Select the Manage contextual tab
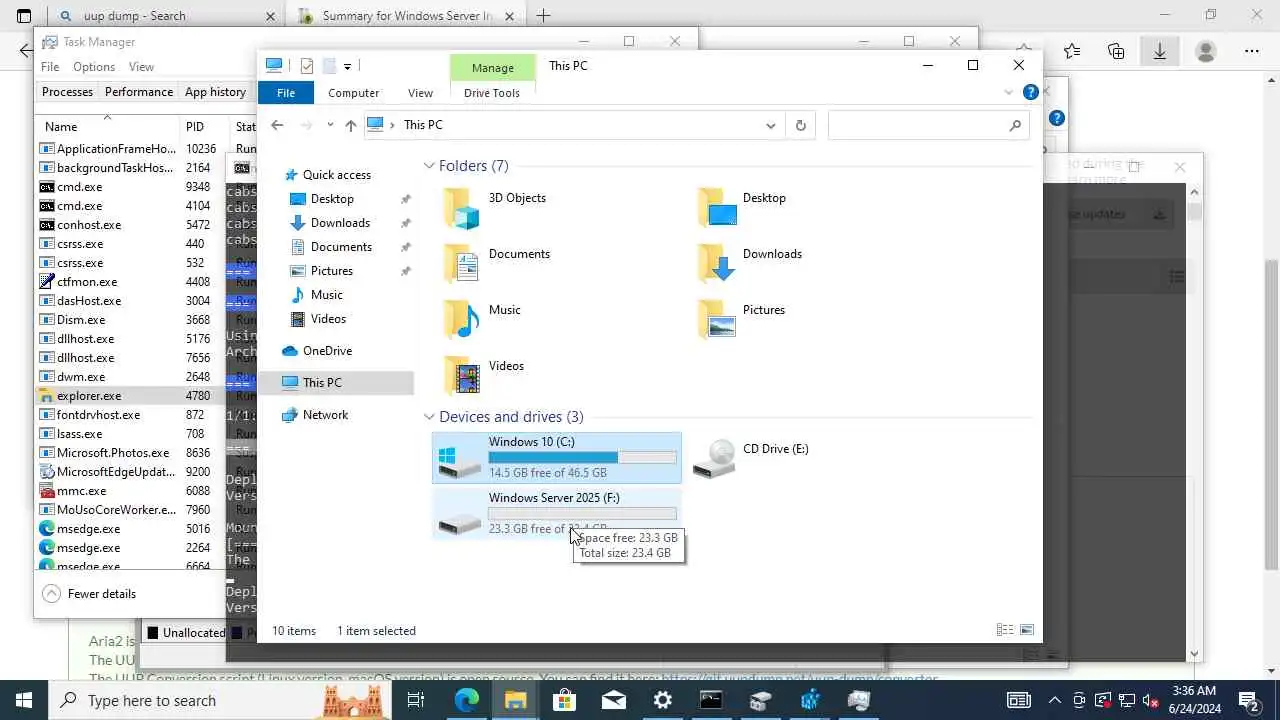This screenshot has height=720, width=1280. pos(492,67)
